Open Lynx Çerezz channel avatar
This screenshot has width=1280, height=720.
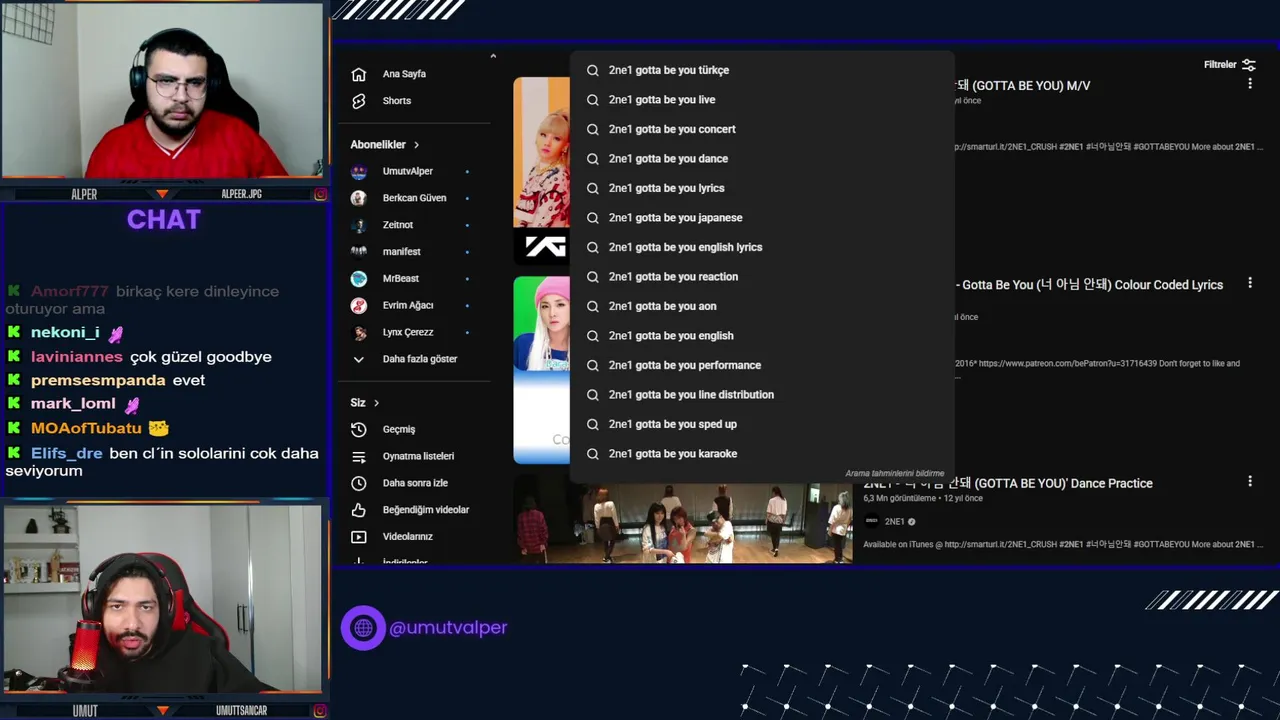pos(359,332)
